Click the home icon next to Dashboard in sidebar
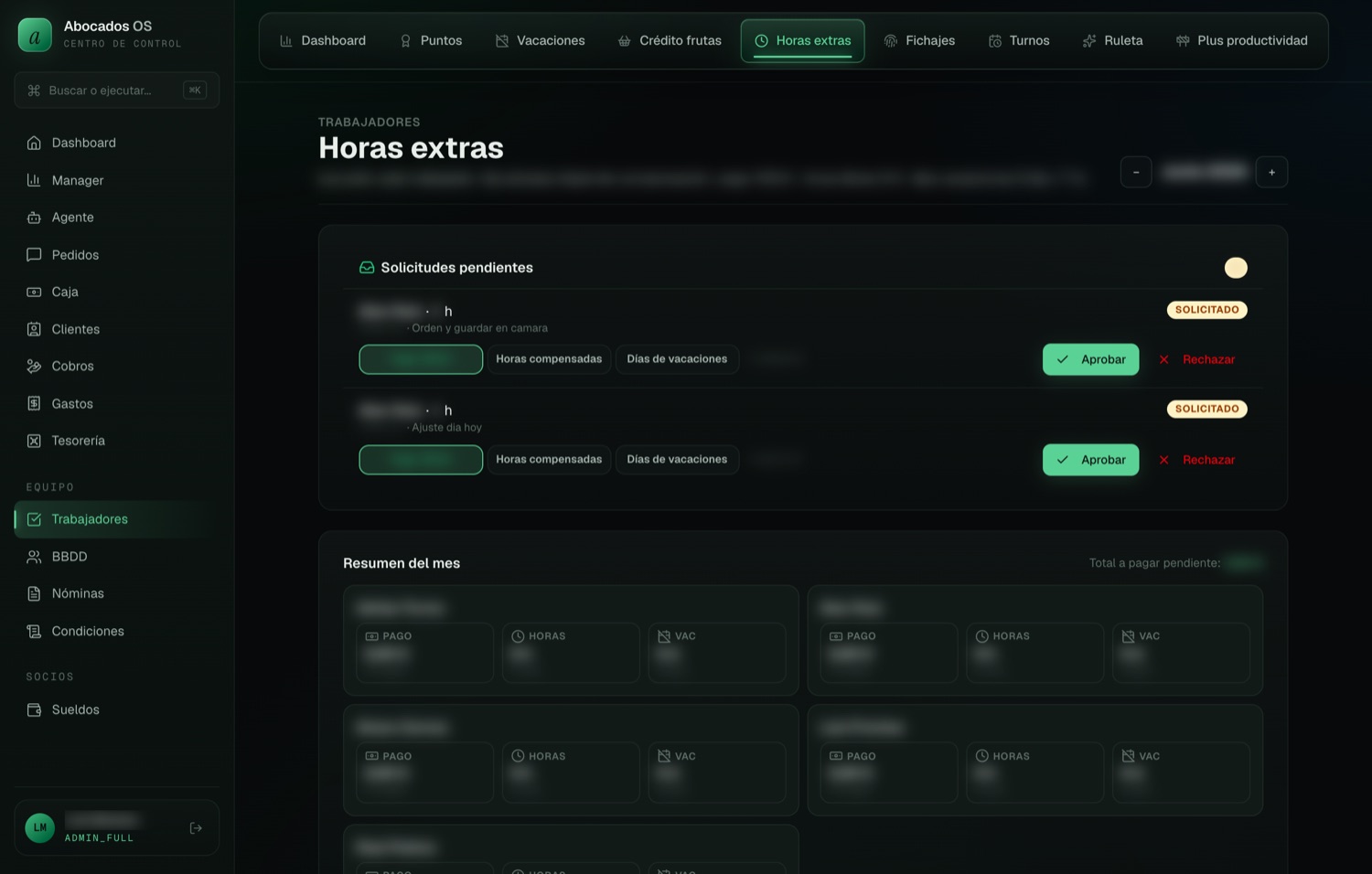The image size is (1372, 874). (34, 143)
